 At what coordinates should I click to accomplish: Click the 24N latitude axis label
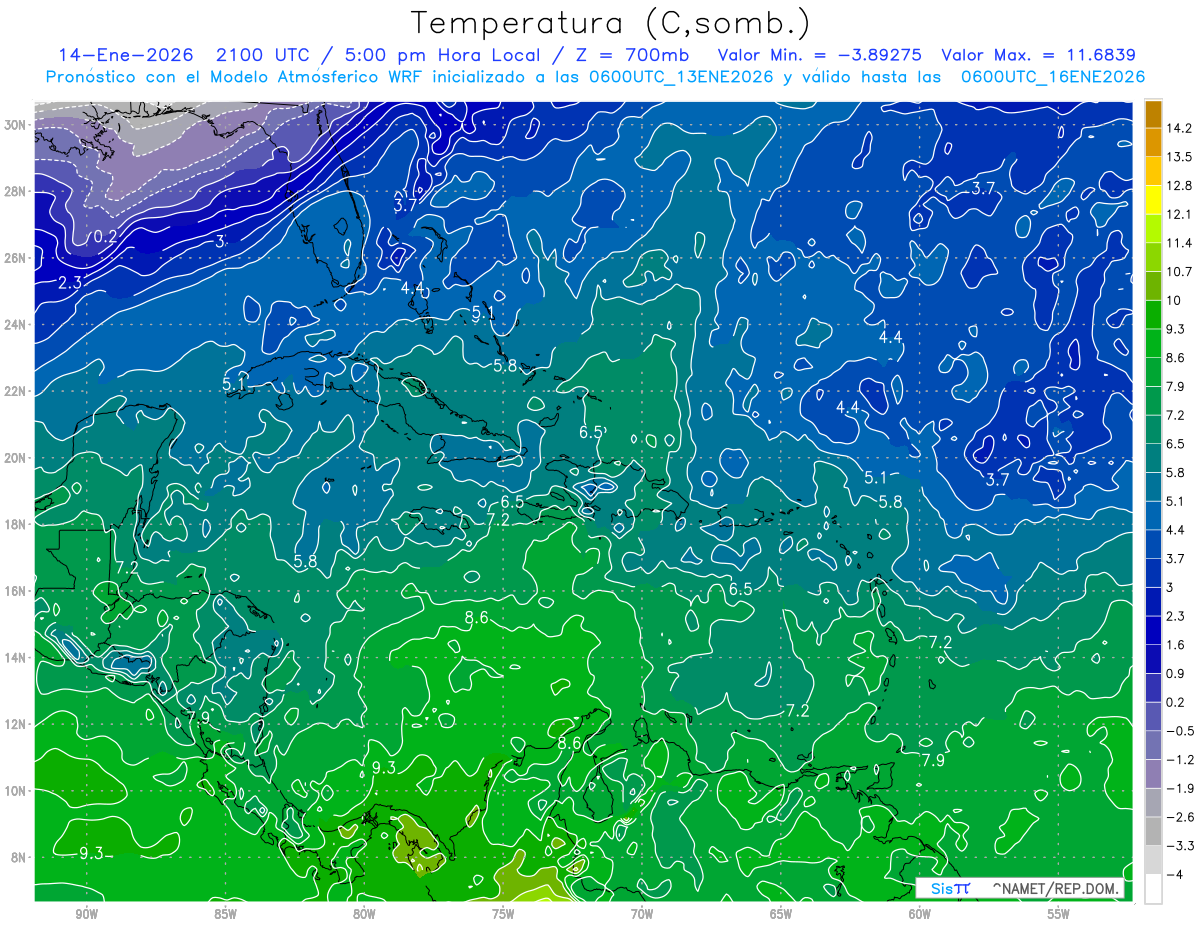pyautogui.click(x=16, y=325)
